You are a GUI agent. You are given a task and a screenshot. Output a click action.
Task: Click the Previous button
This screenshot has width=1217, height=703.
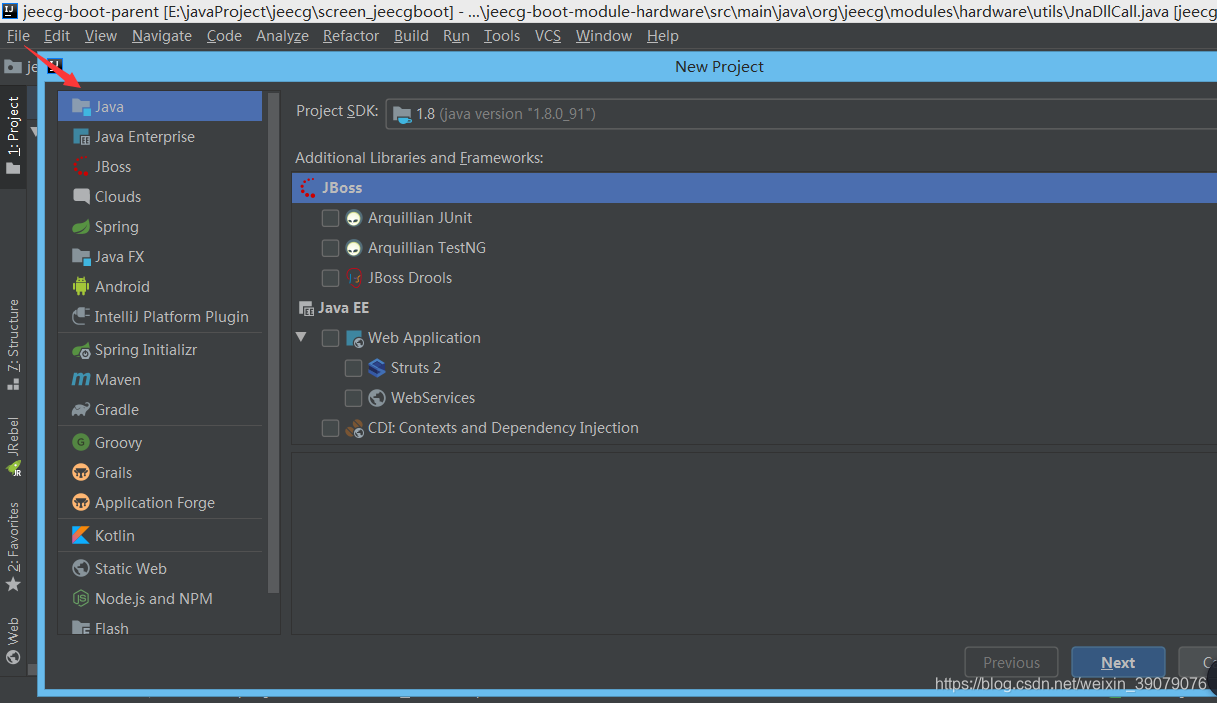[1011, 662]
